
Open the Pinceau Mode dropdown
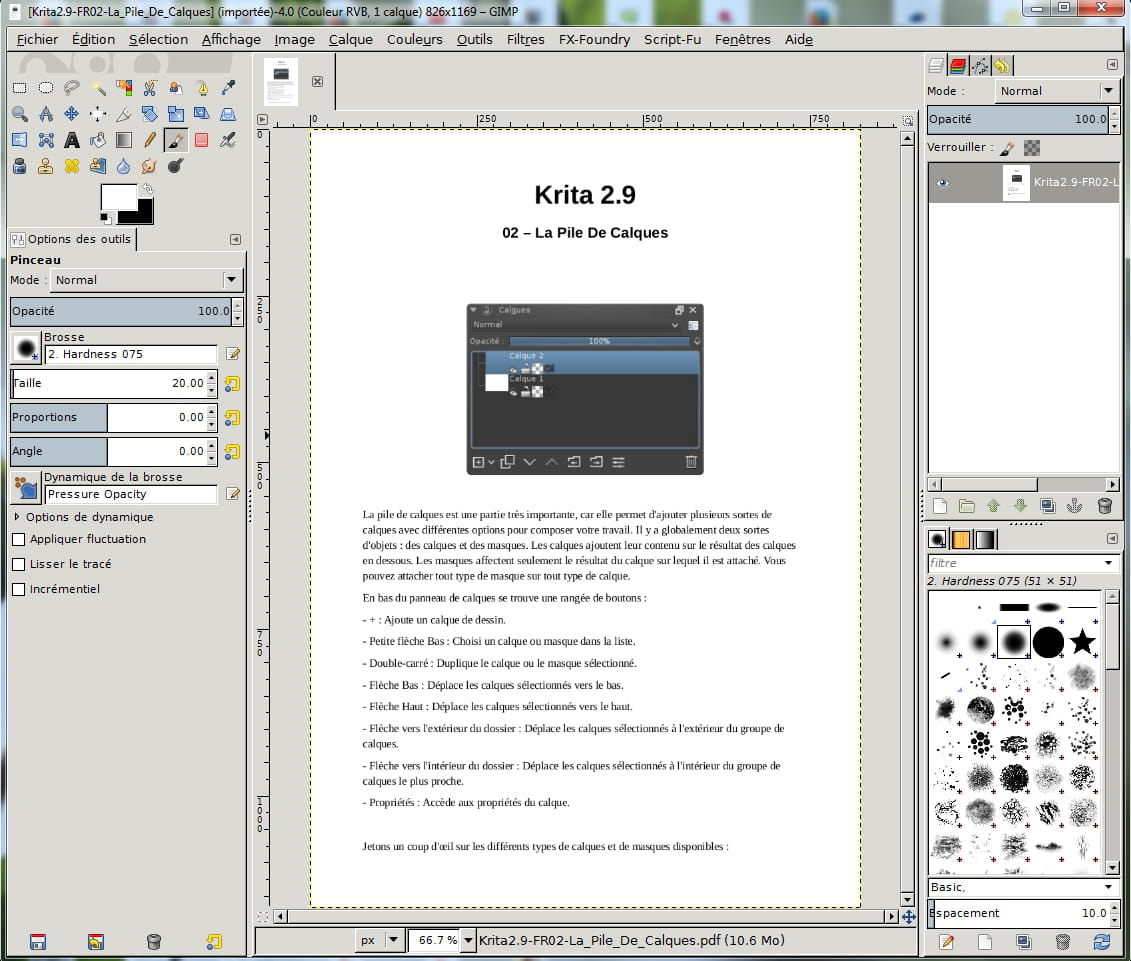pos(146,280)
